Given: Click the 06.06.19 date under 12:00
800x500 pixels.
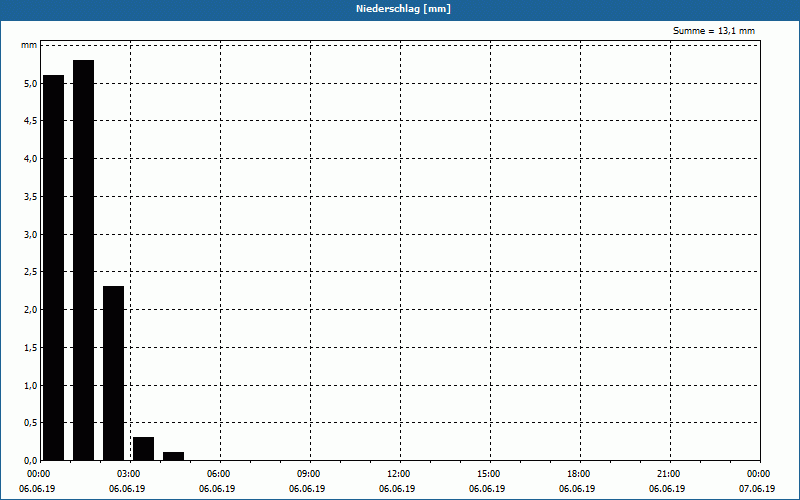Looking at the screenshot, I should coord(397,489).
